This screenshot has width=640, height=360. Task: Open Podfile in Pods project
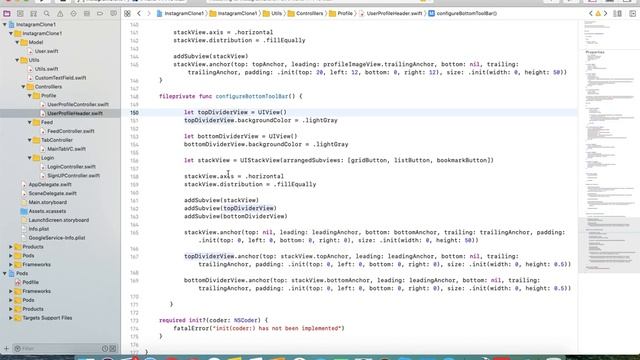pyautogui.click(x=27, y=282)
